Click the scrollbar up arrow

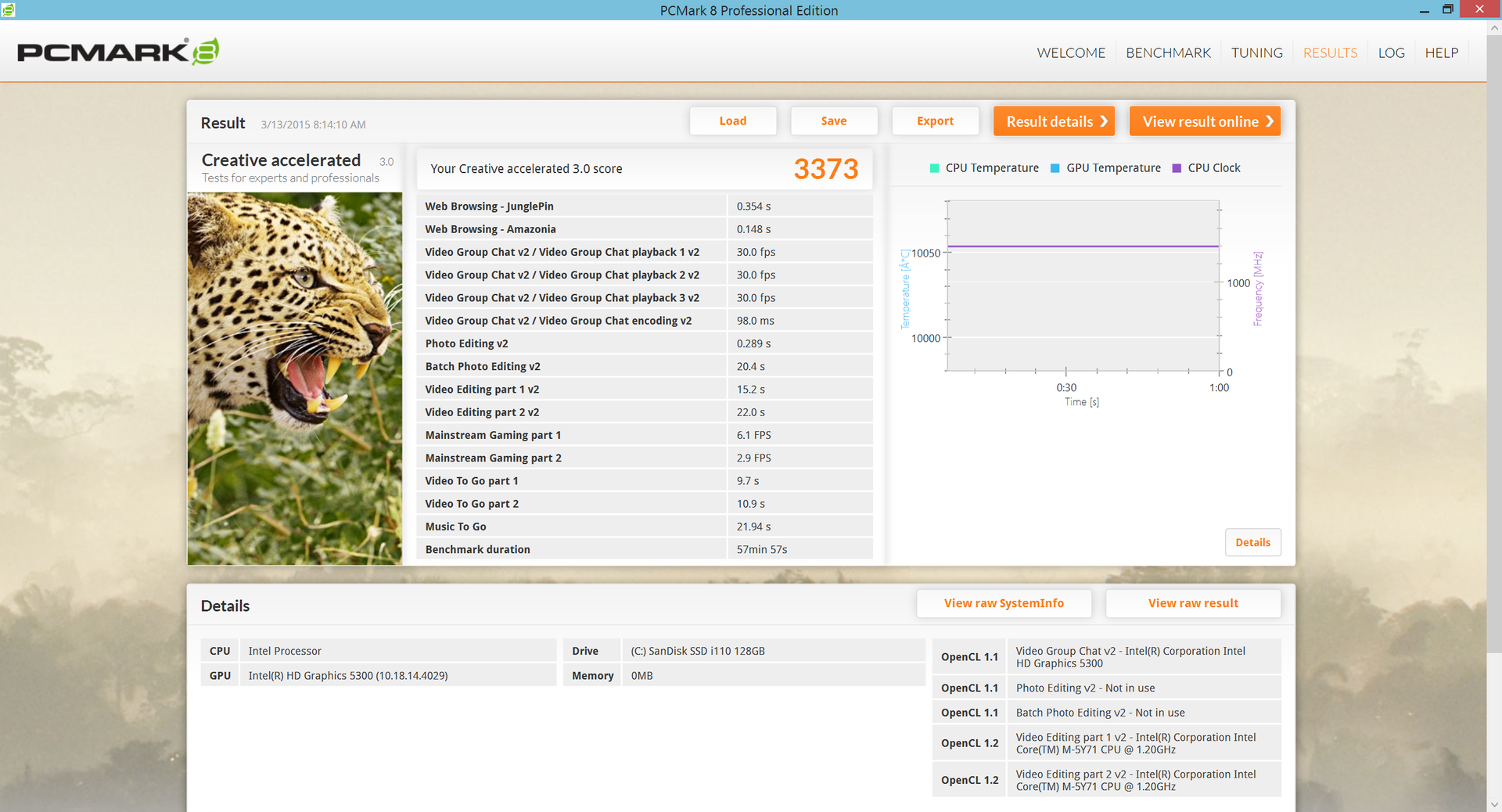pyautogui.click(x=1494, y=27)
